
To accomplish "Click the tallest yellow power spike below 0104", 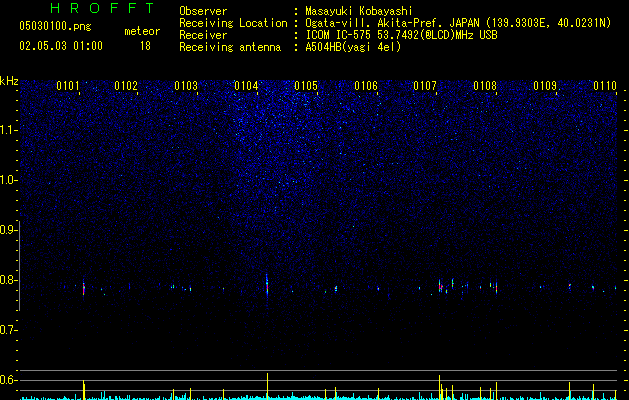I will (267, 385).
